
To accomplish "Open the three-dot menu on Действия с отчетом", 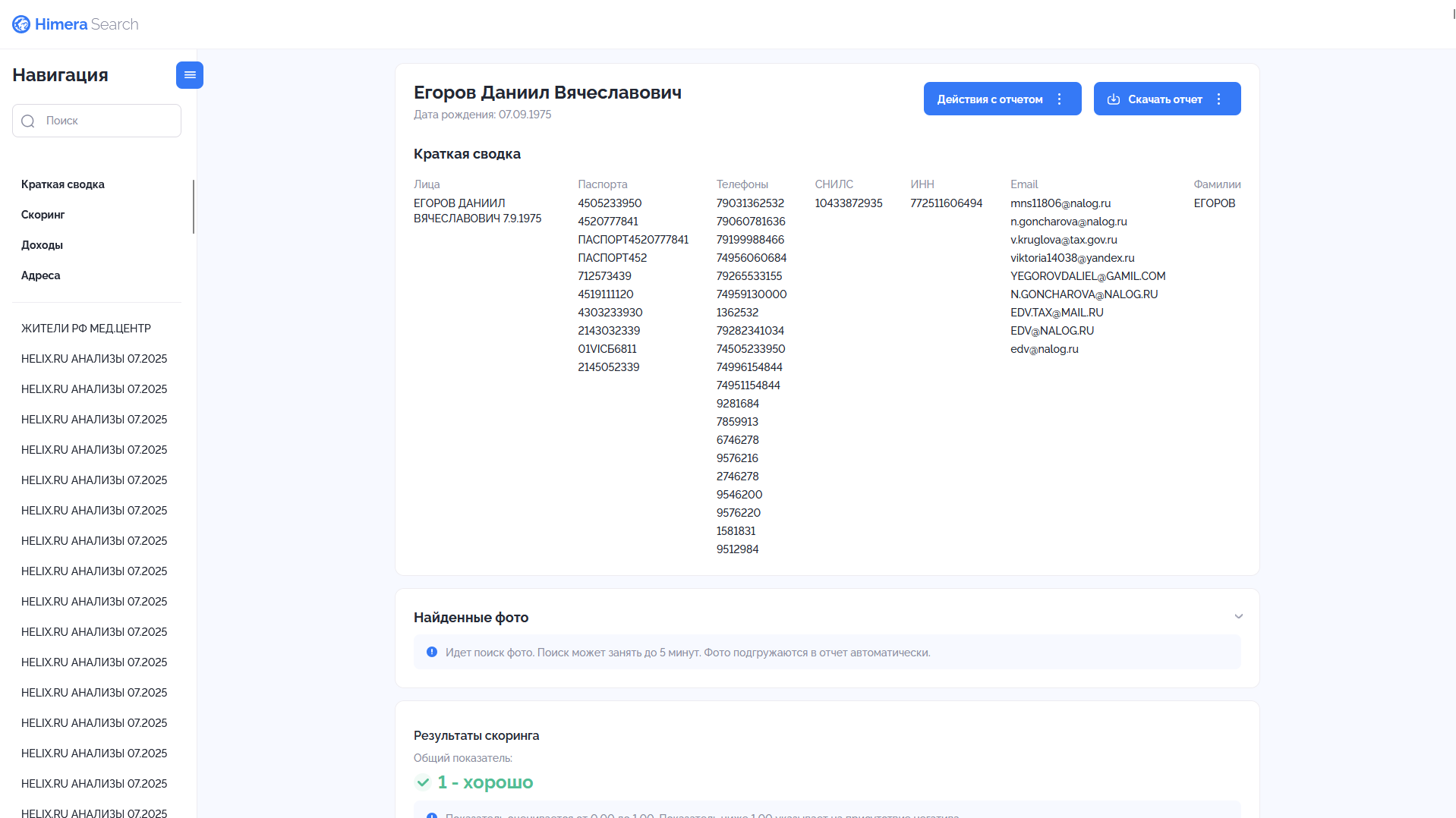I will pos(1060,99).
